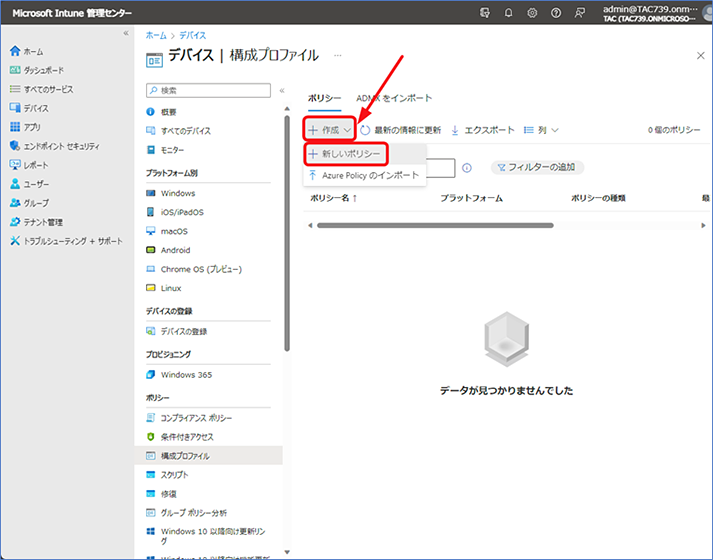Viewport: 713px width, 560px height.
Task: Collapse the device submenu pane
Action: (x=282, y=90)
